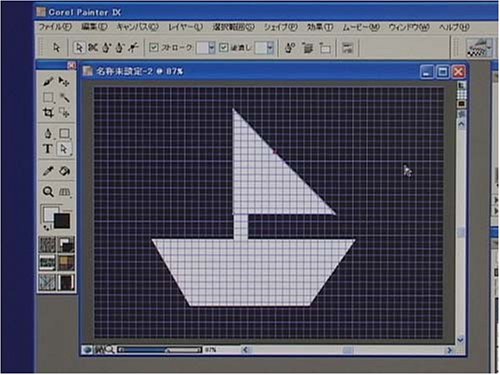This screenshot has height=375, width=500.
Task: Open the キャンバス (Canvas) menu
Action: 137,27
